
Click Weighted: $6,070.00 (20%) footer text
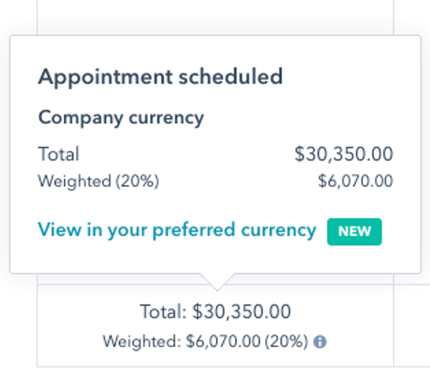click(205, 342)
